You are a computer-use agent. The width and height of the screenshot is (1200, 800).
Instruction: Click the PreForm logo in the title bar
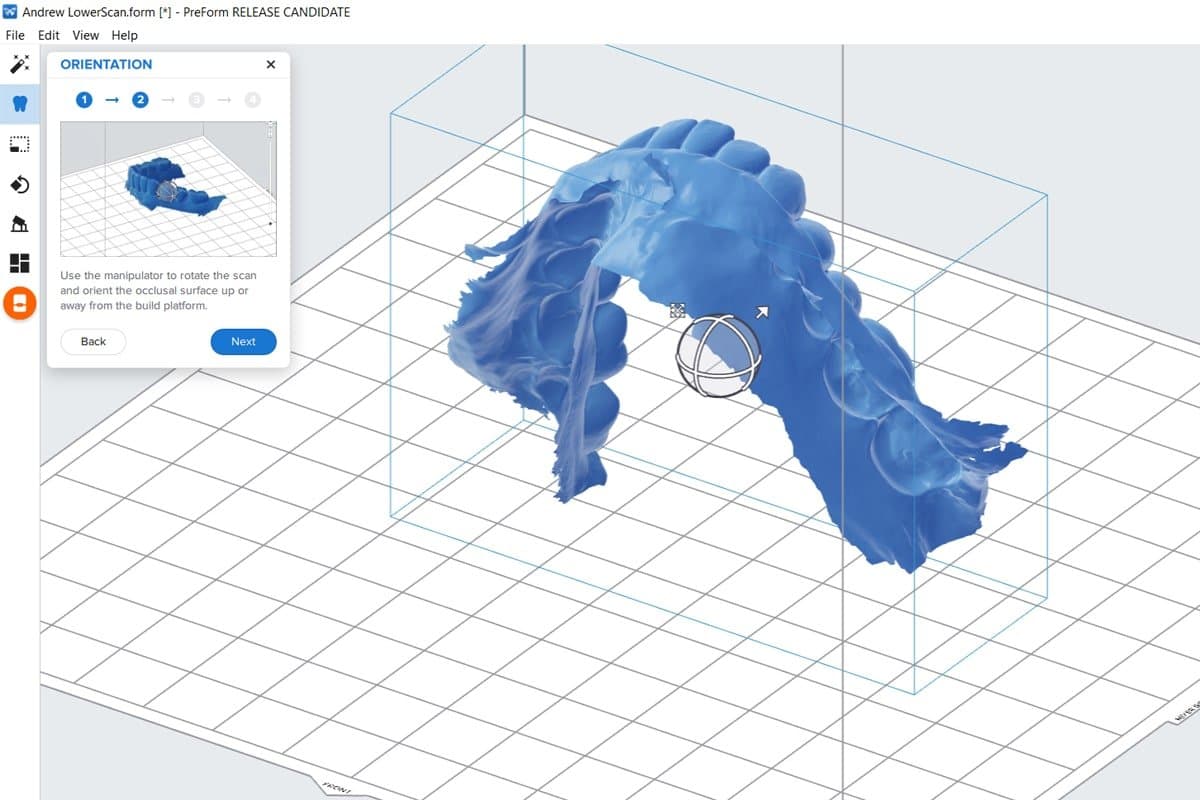coord(10,11)
